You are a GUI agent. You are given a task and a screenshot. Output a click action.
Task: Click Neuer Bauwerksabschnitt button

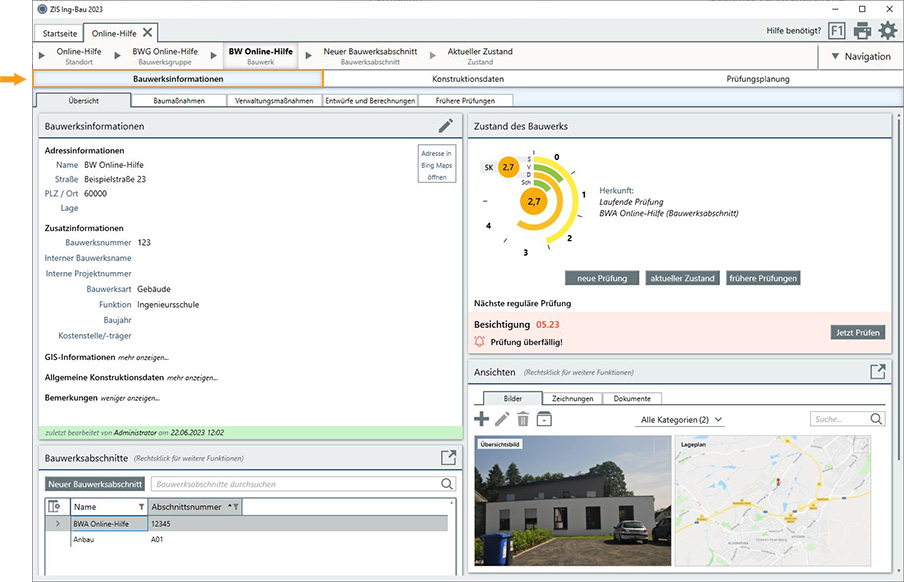[x=95, y=484]
